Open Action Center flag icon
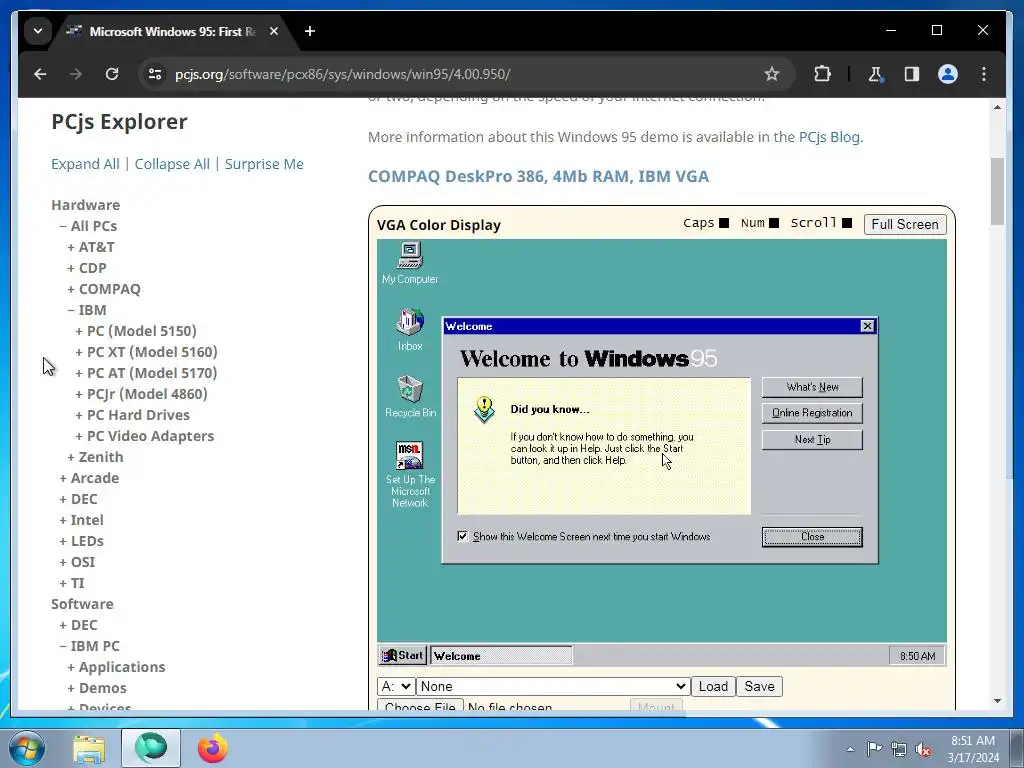This screenshot has width=1024, height=768. pyautogui.click(x=874, y=749)
